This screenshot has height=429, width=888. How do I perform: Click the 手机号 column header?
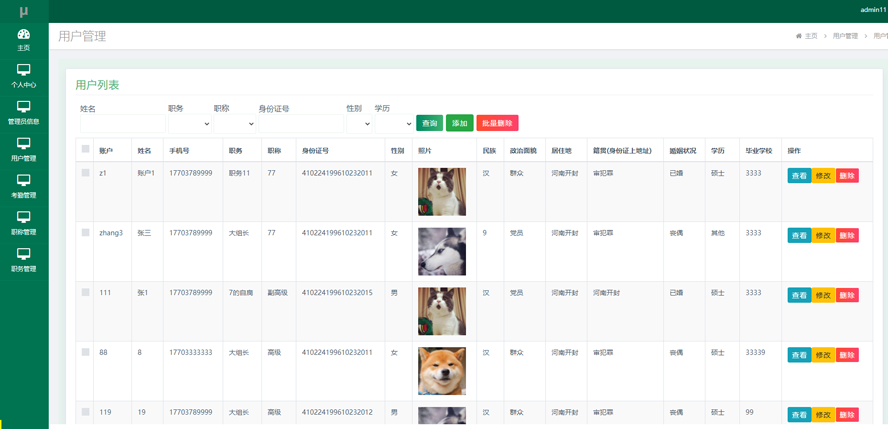(x=179, y=151)
